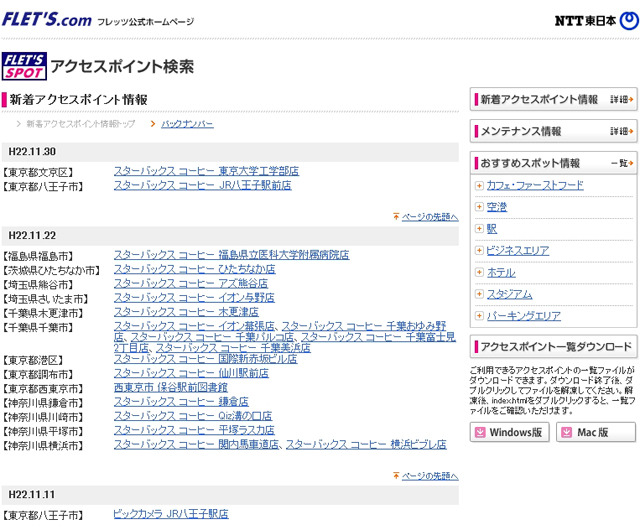The width and height of the screenshot is (640, 530).
Task: Open スターバックス JR八王子駅前店 link
Action: click(x=202, y=185)
